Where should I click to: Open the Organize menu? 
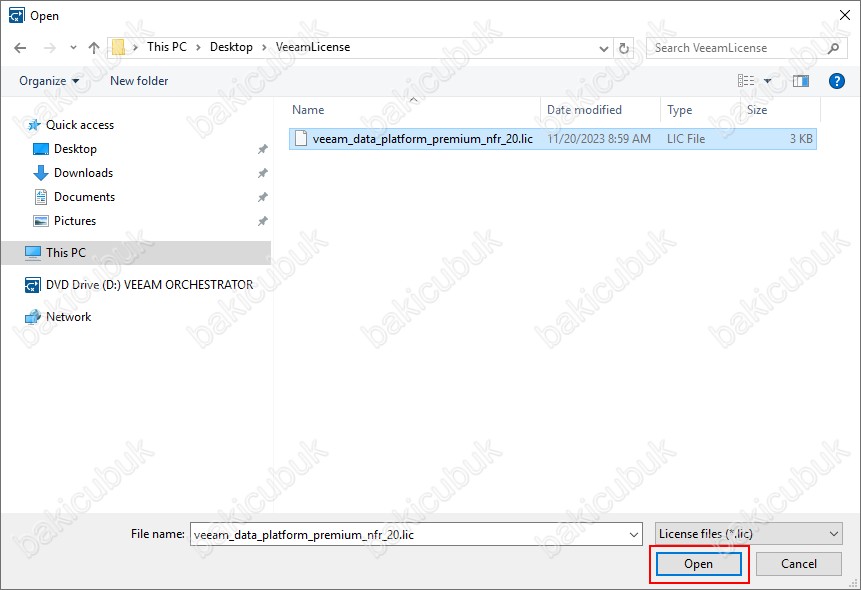pos(49,81)
